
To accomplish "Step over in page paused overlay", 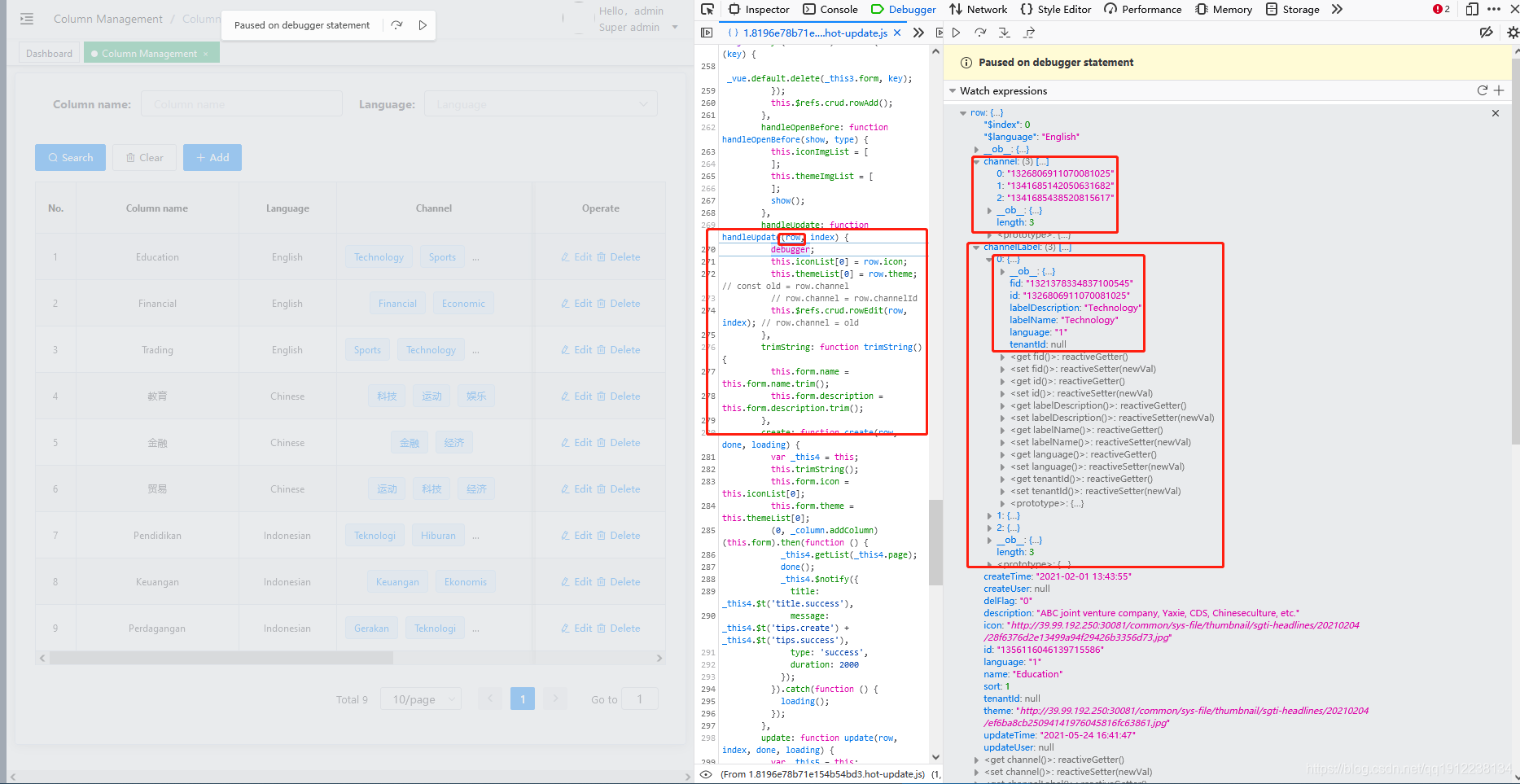I will pyautogui.click(x=396, y=25).
